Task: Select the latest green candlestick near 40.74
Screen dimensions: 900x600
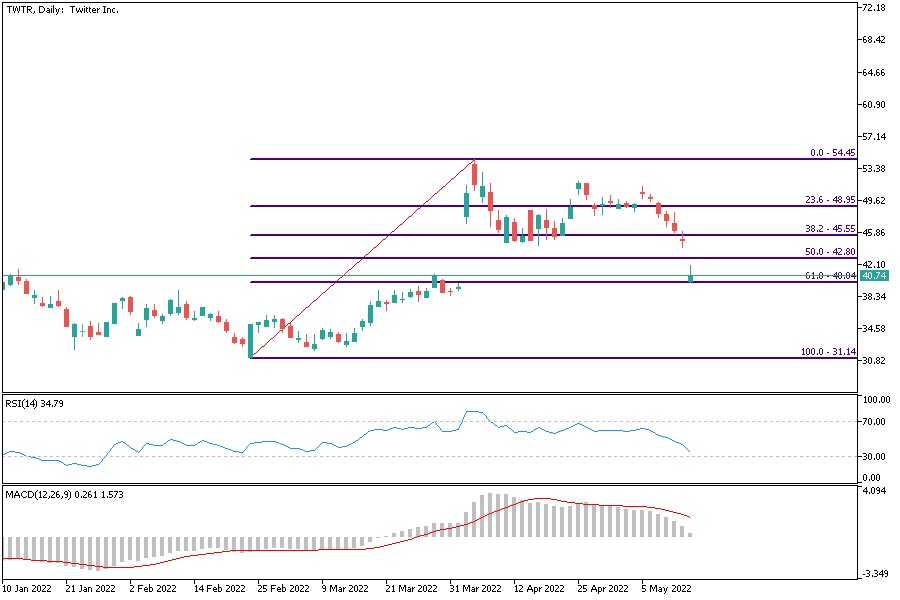Action: [691, 275]
